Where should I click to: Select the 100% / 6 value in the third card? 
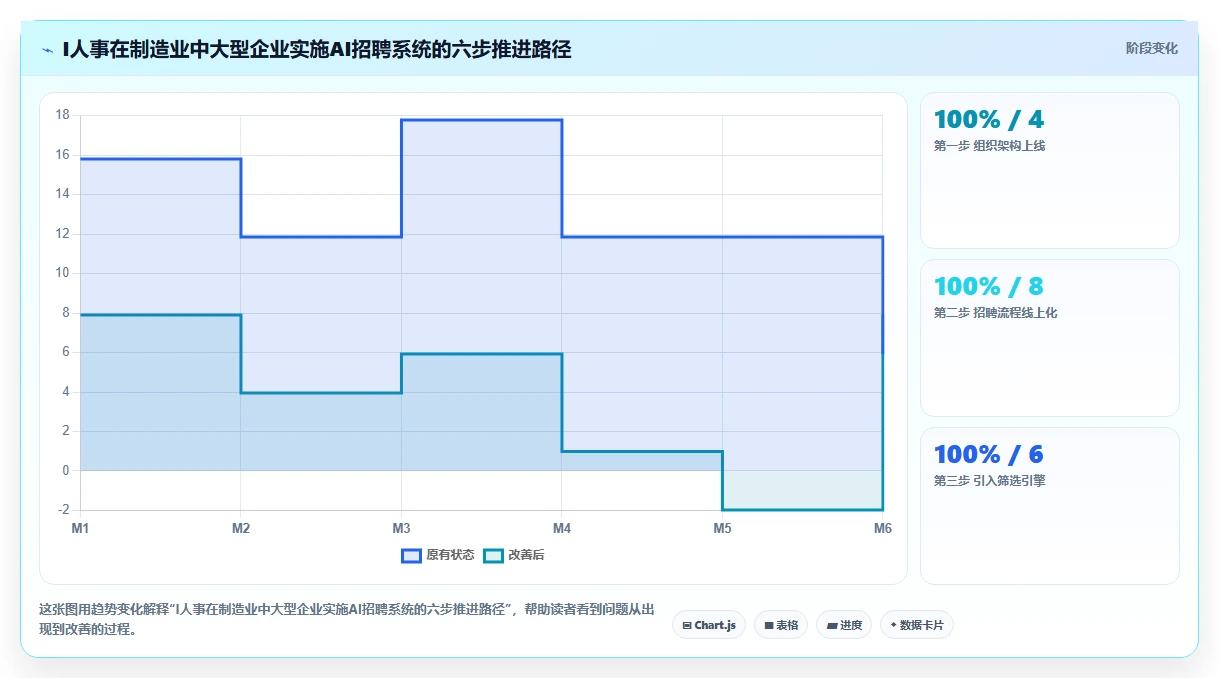pyautogui.click(x=989, y=455)
